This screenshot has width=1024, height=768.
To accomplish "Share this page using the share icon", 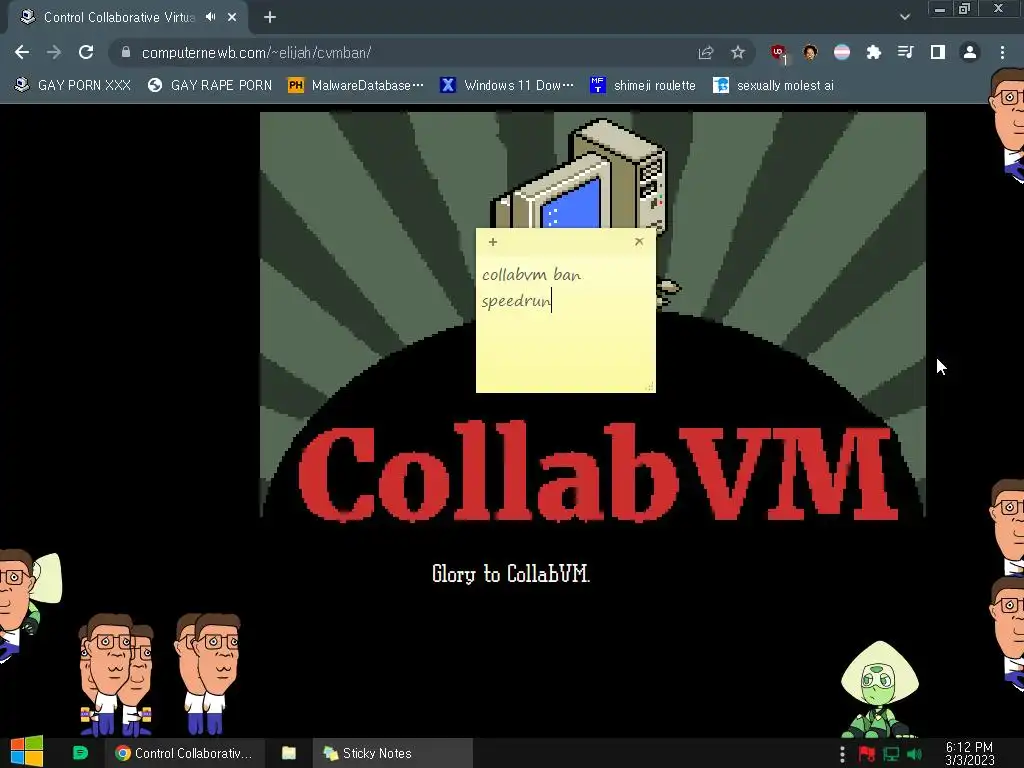I will 705,52.
